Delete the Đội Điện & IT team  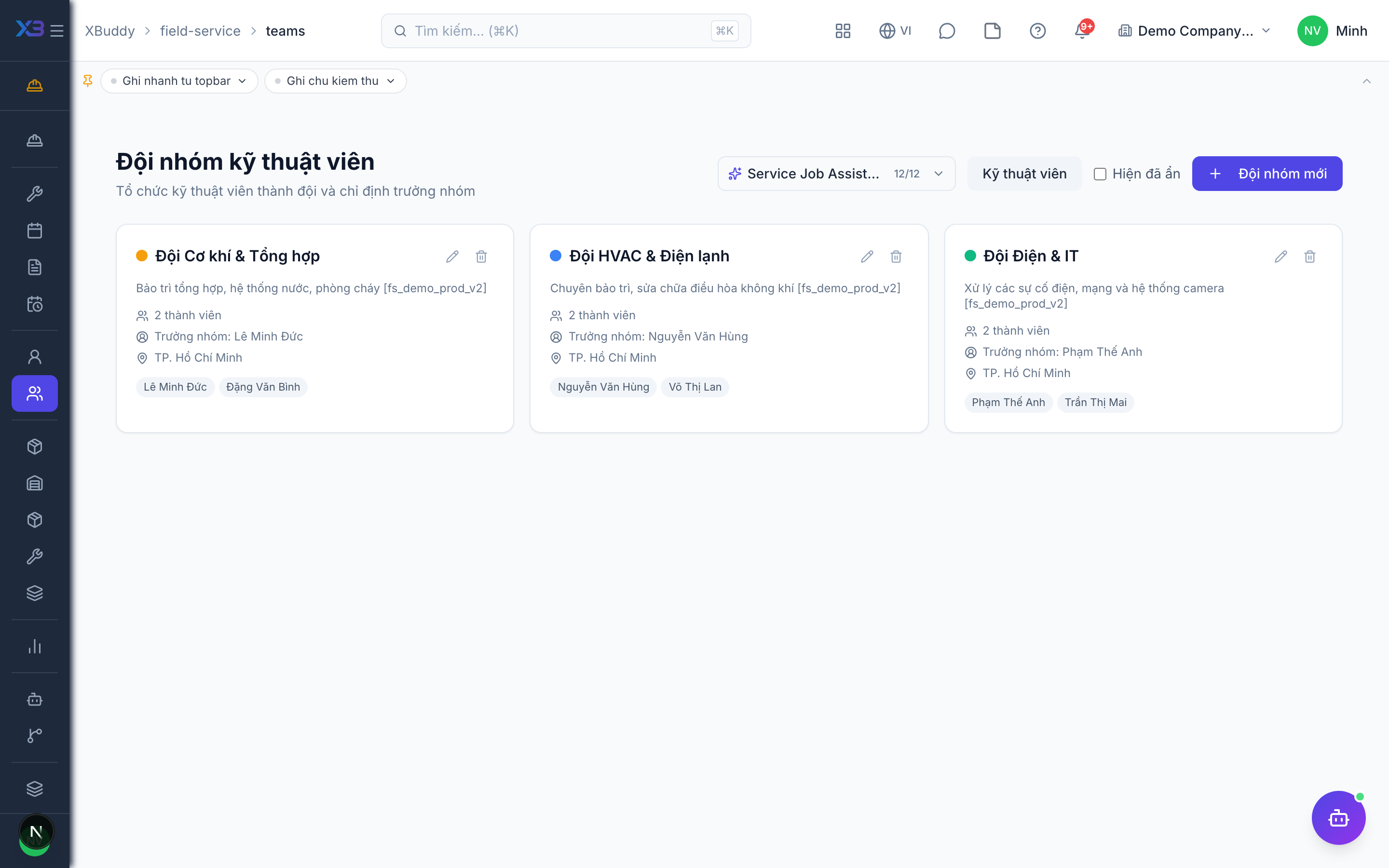(1310, 257)
